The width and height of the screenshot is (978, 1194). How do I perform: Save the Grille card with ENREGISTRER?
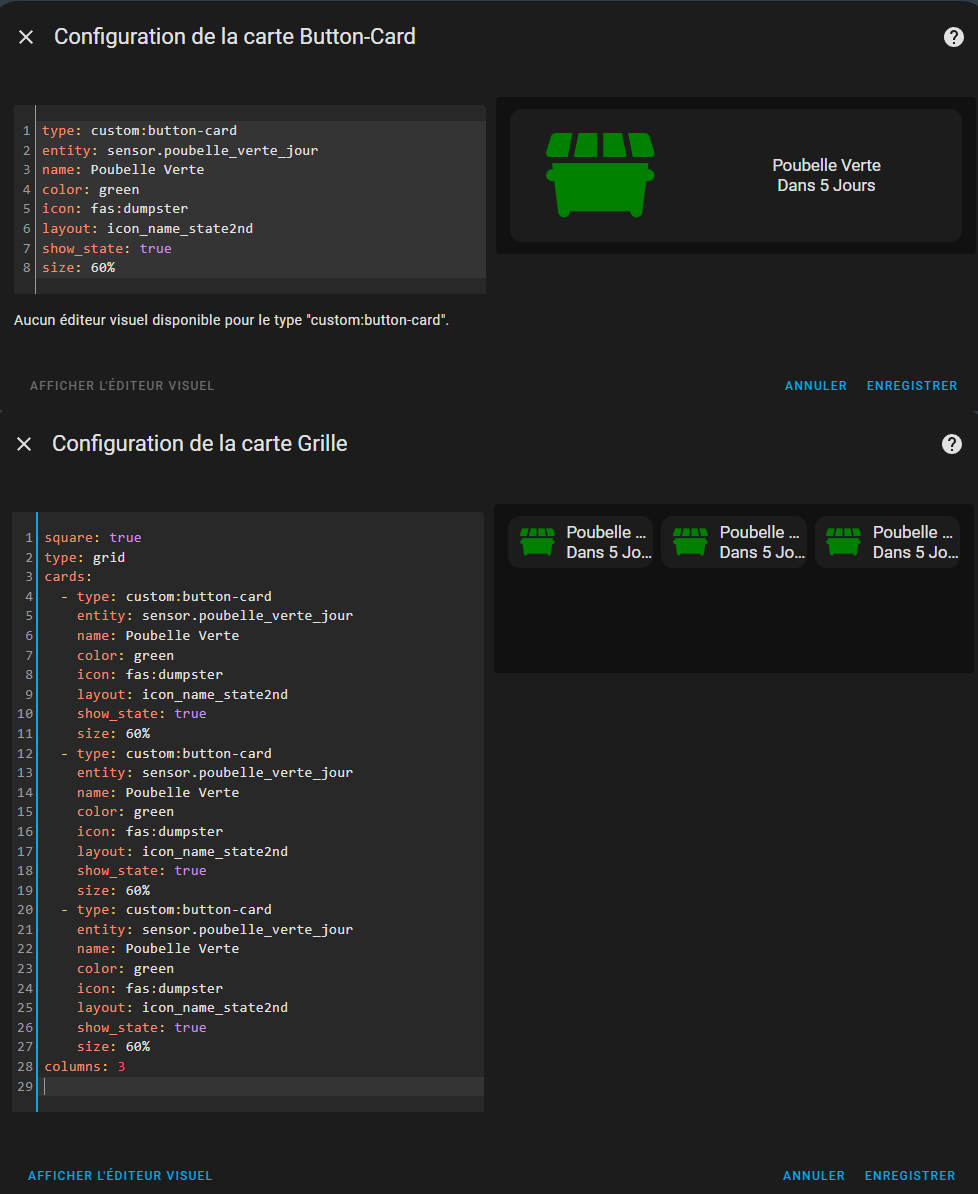(x=909, y=1176)
